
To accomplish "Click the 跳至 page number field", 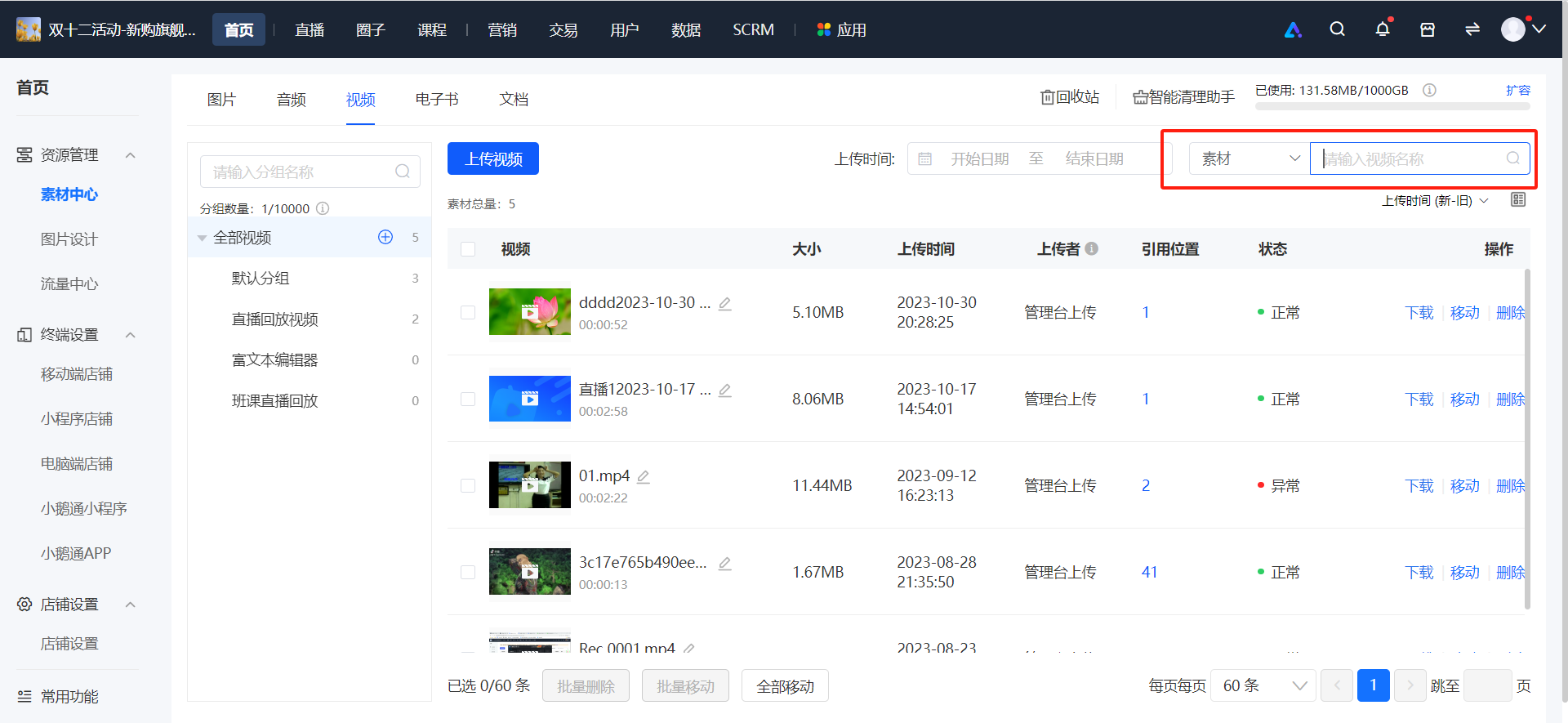I will (1488, 685).
